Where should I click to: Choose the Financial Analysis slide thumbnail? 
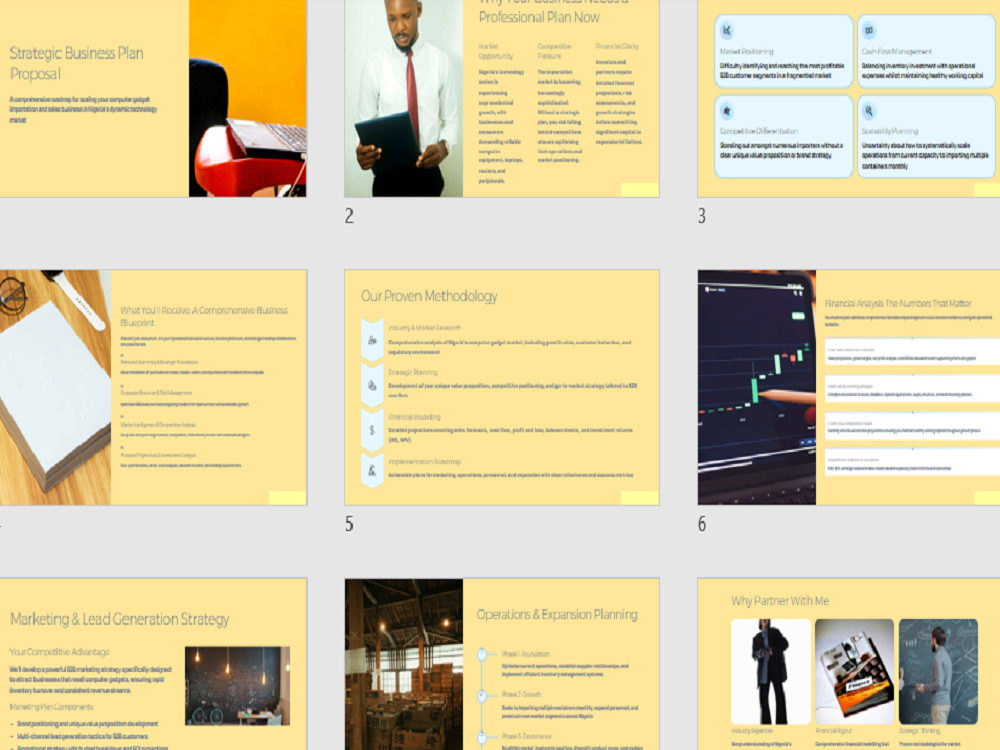click(849, 387)
